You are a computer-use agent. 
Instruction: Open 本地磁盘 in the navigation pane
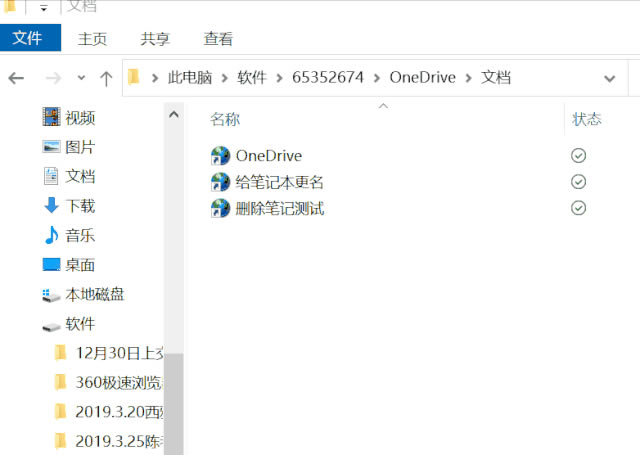click(x=95, y=295)
